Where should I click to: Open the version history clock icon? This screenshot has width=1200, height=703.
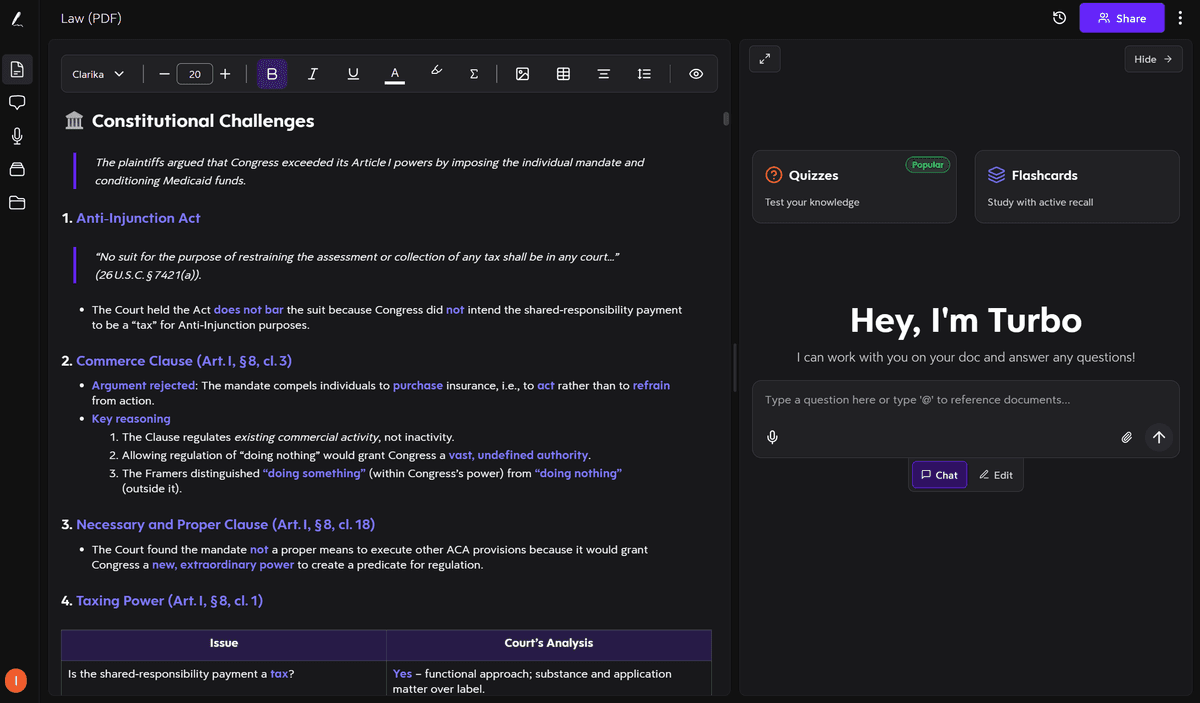(x=1059, y=18)
